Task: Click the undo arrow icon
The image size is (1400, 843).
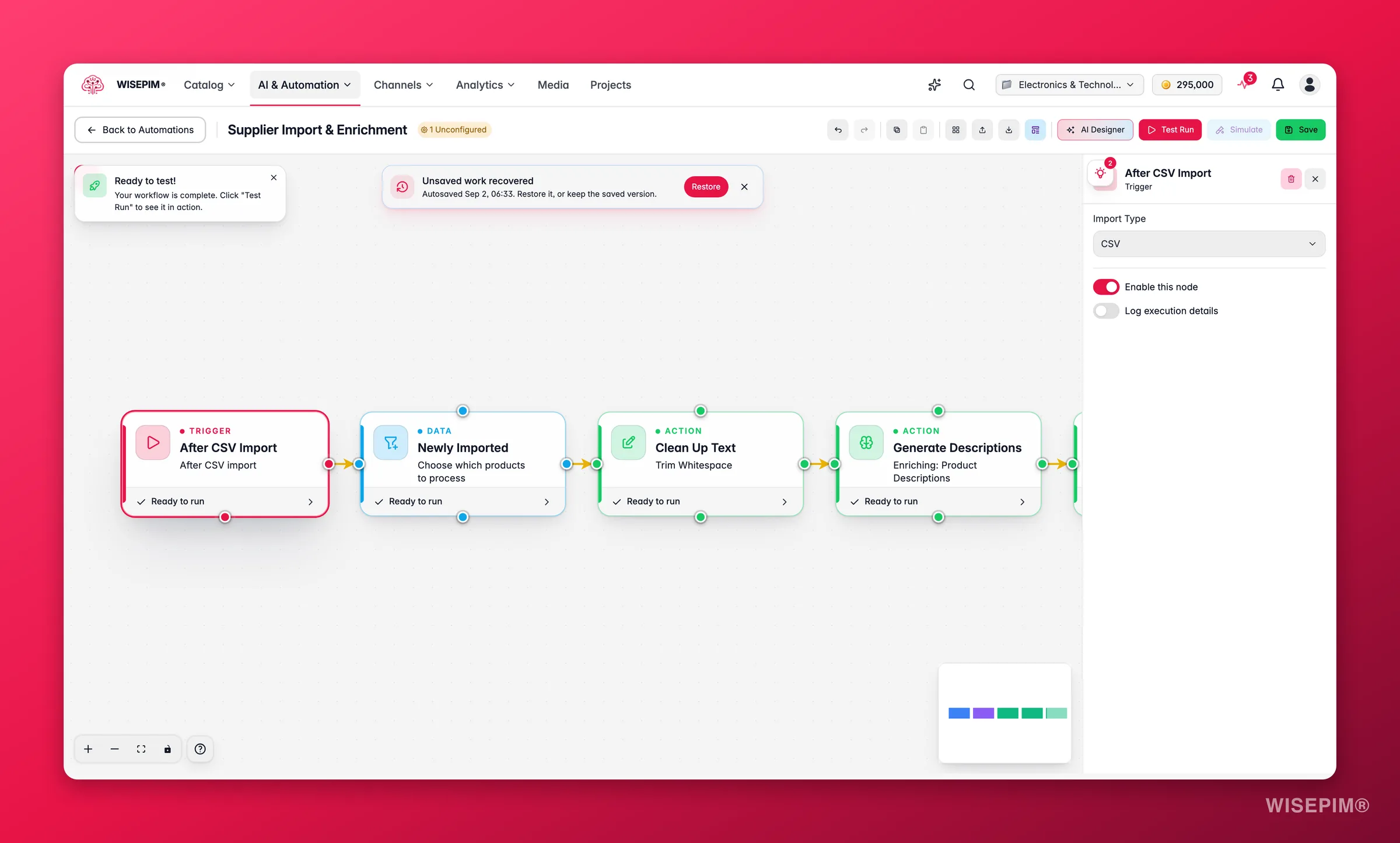Action: (838, 130)
